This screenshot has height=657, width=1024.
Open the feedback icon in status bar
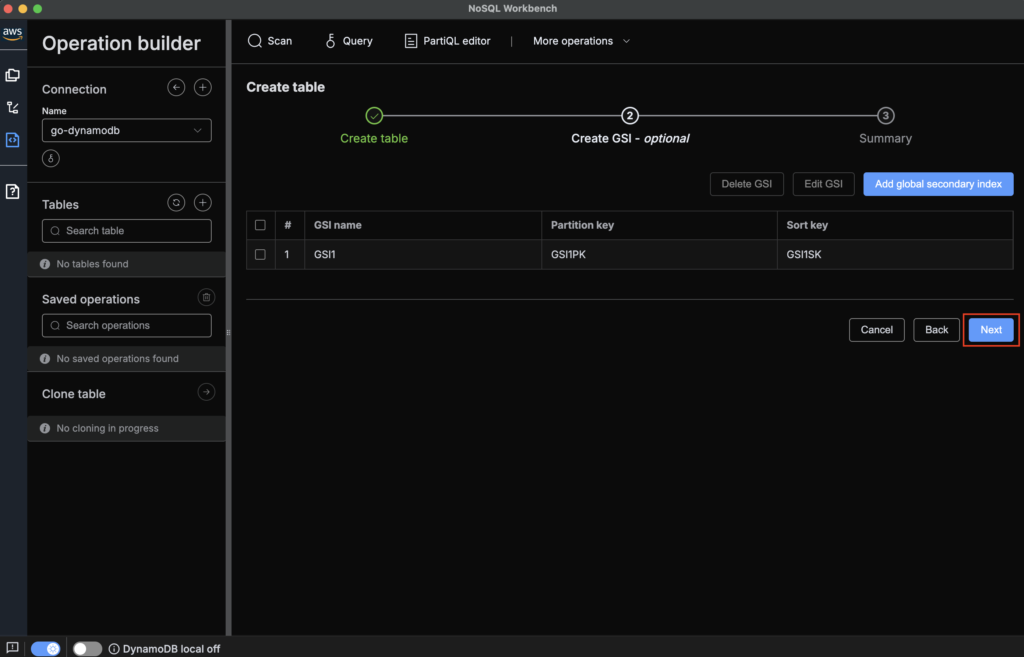(x=12, y=648)
